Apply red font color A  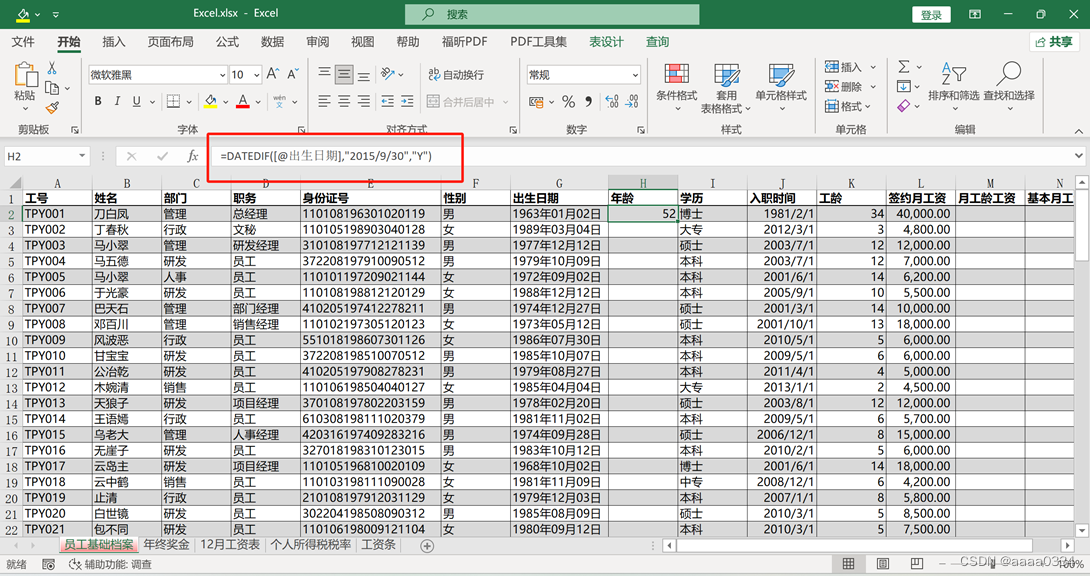click(243, 101)
